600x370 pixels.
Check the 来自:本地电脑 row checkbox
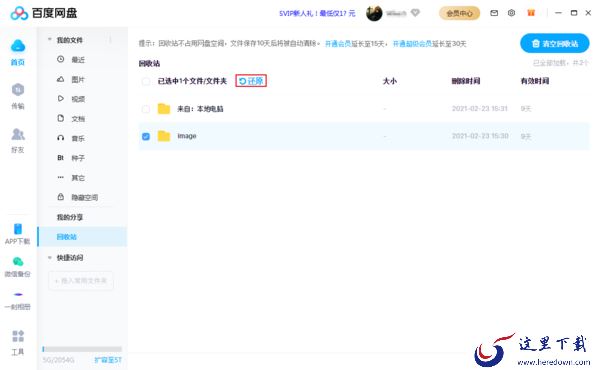[146, 109]
